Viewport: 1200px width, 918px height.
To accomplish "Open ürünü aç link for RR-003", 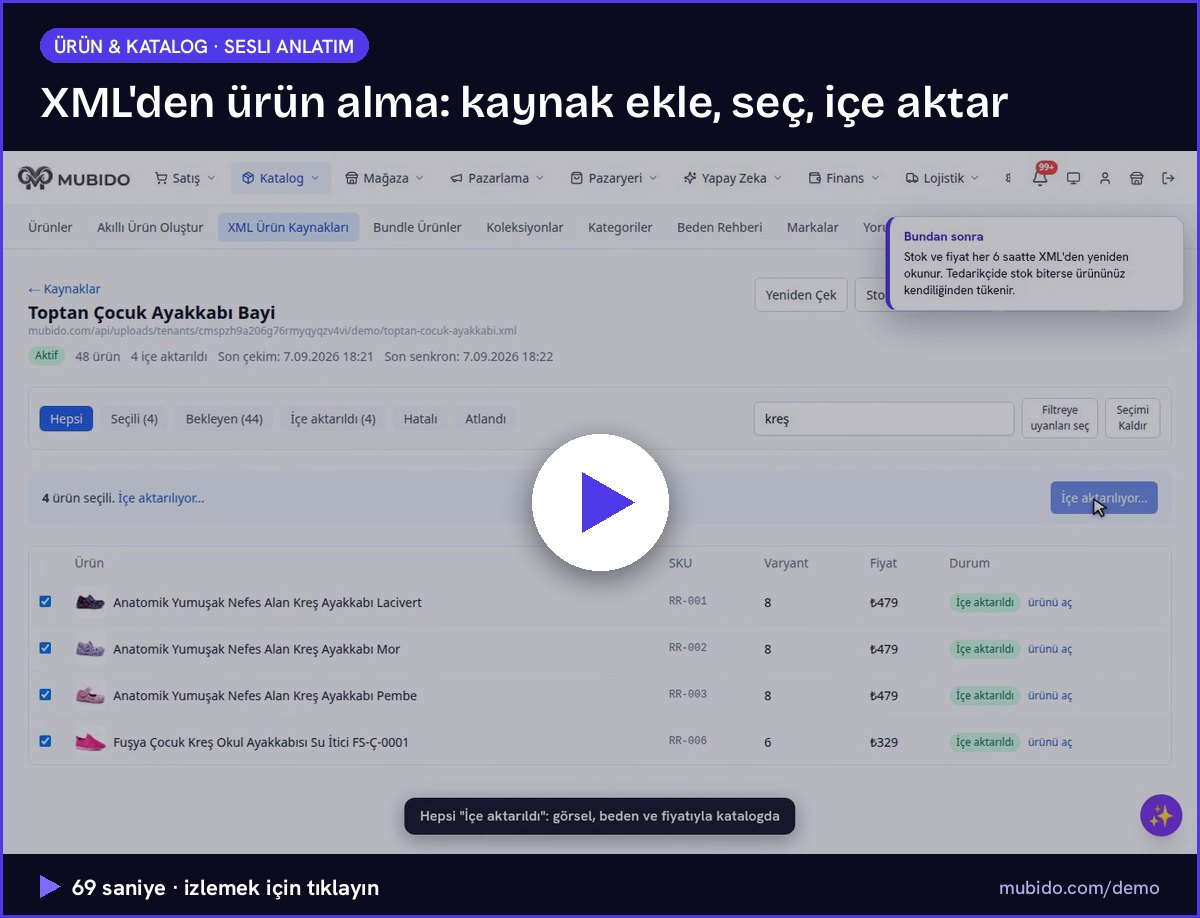I will coord(1050,695).
